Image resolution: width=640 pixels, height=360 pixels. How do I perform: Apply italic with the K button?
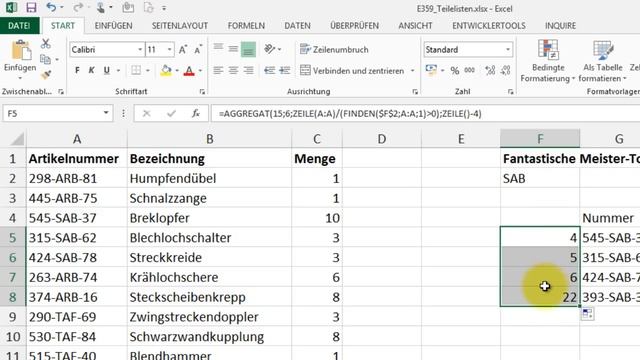(x=91, y=71)
